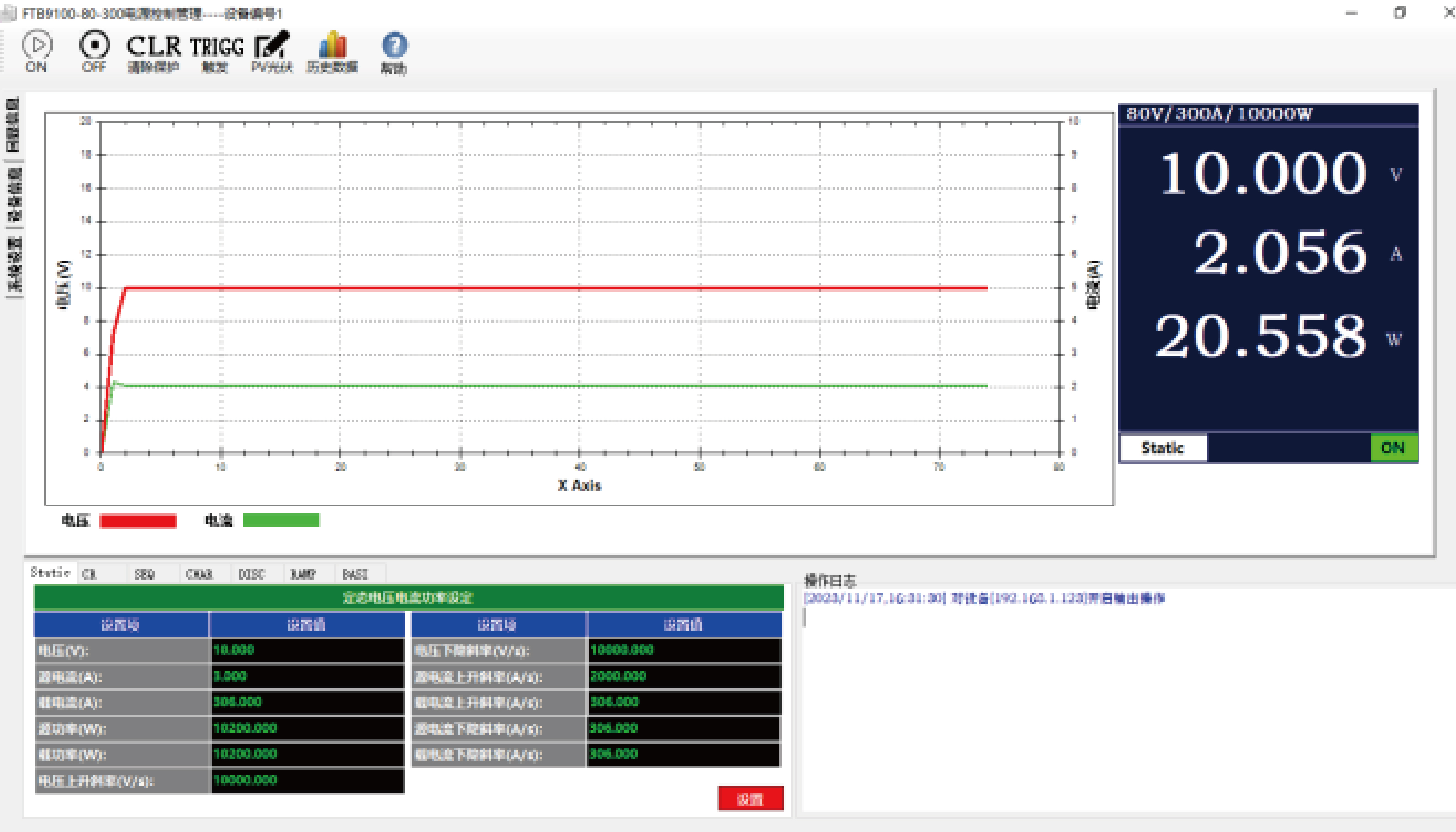
Task: Click the red voltage legend swatch
Action: [138, 520]
